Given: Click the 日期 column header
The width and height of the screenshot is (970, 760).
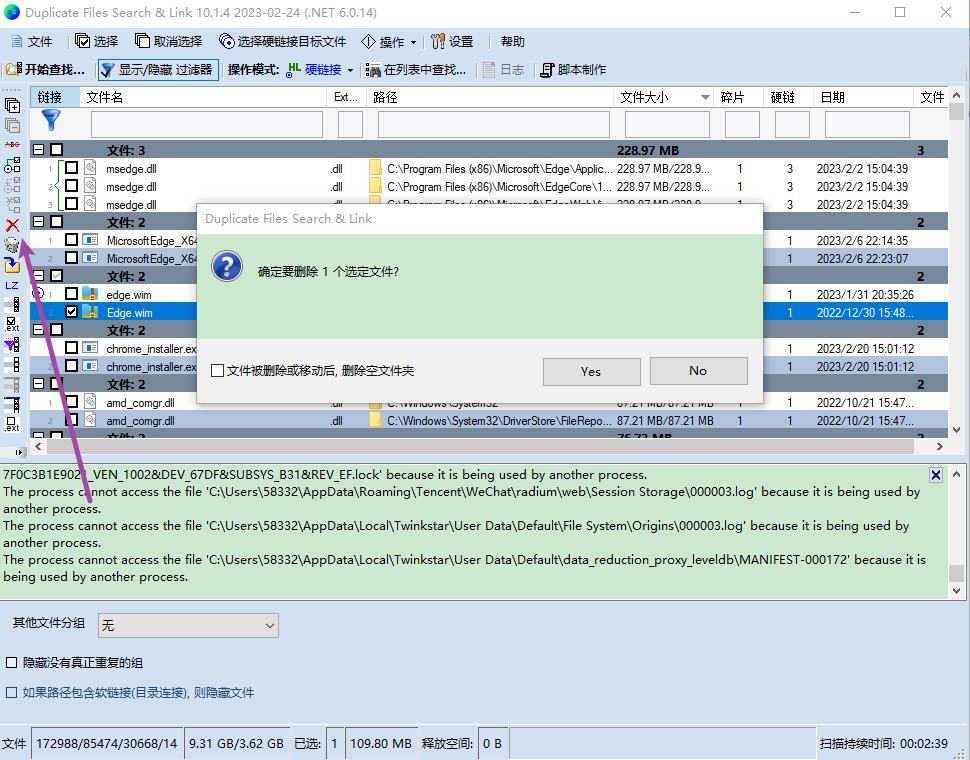Looking at the screenshot, I should pos(864,97).
